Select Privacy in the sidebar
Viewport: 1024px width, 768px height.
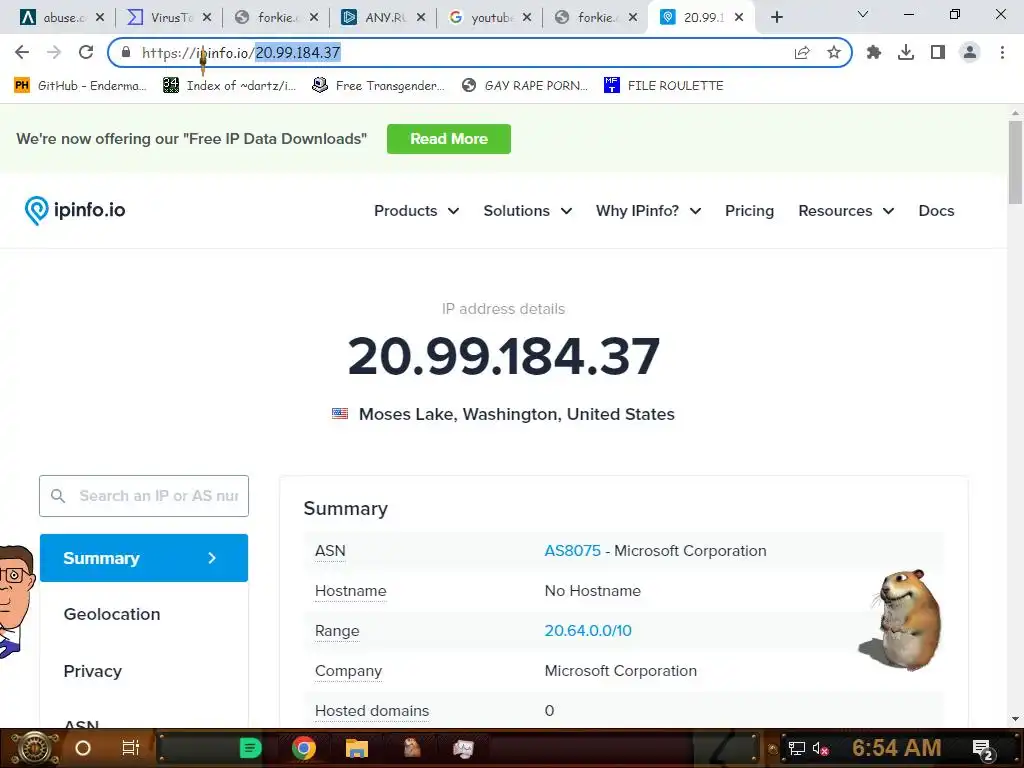pyautogui.click(x=93, y=671)
